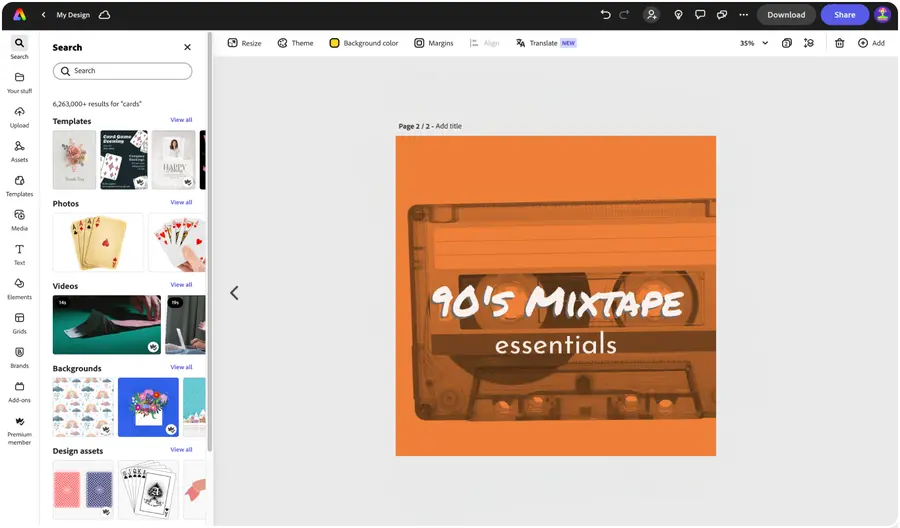This screenshot has height=528, width=900.
Task: Open the Media panel in sidebar
Action: pos(19,219)
